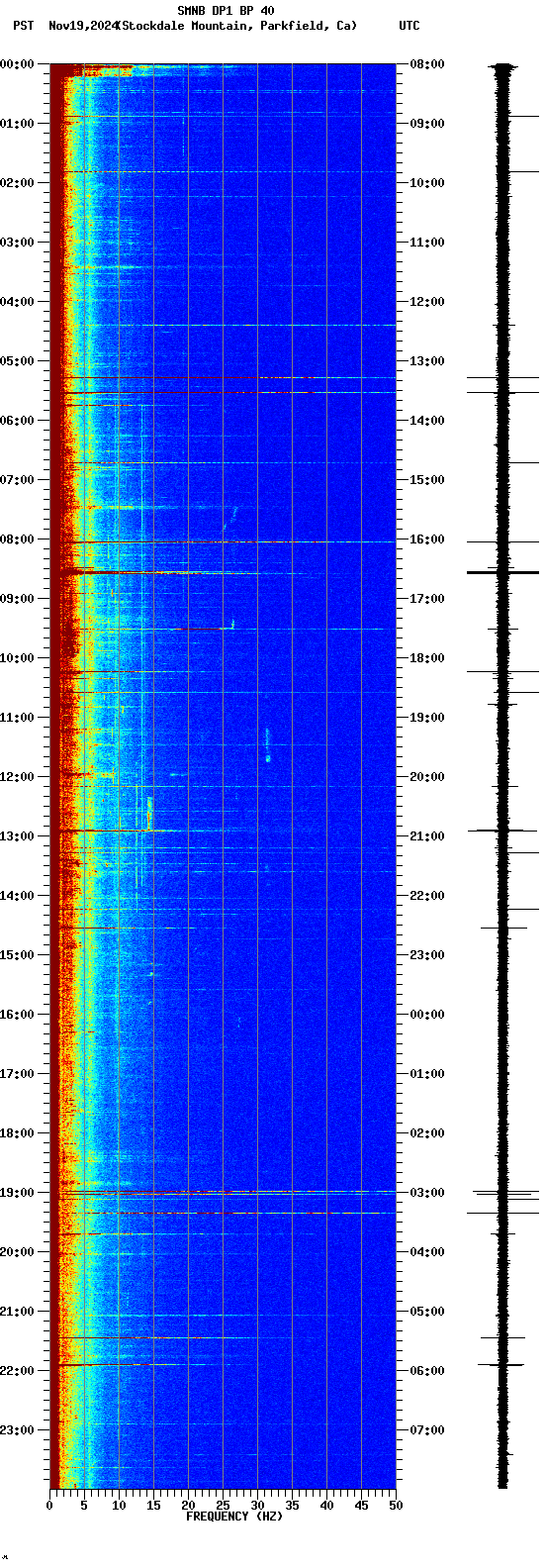Click the '03:00' label on the PST axis
Screen dimensions: 546x1568
(16, 243)
